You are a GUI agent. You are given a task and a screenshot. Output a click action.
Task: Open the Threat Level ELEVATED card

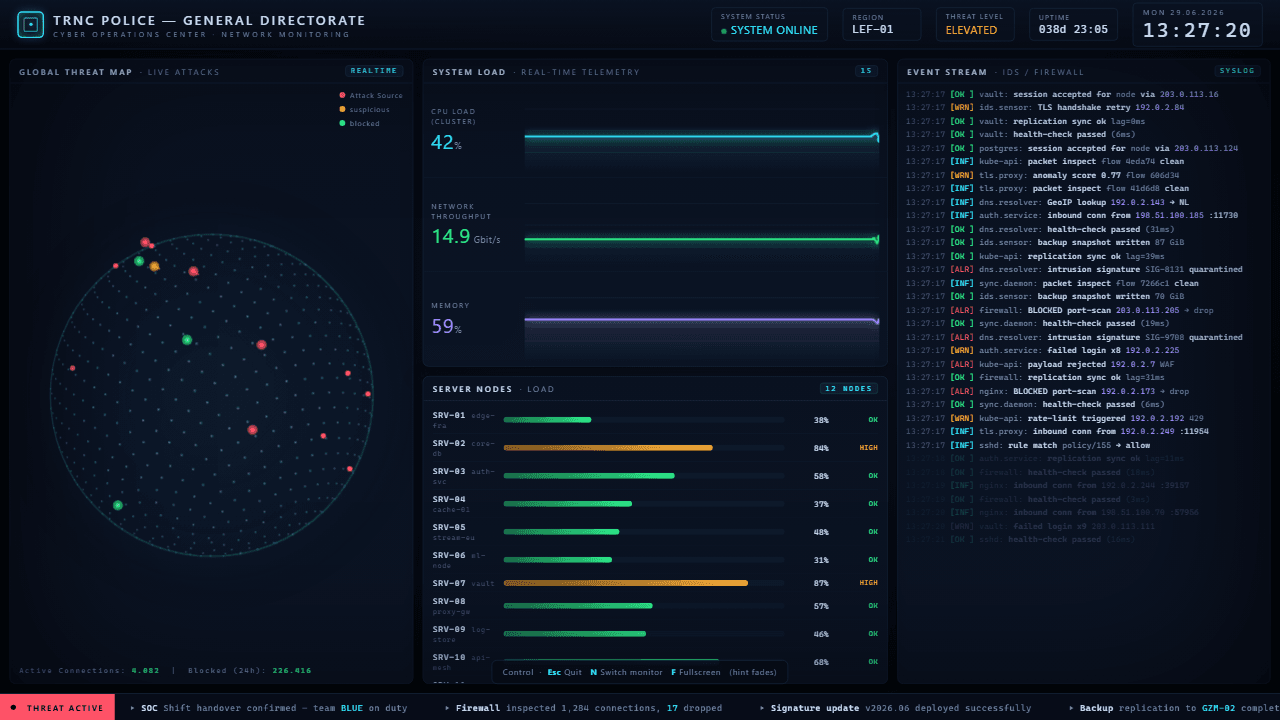point(974,24)
